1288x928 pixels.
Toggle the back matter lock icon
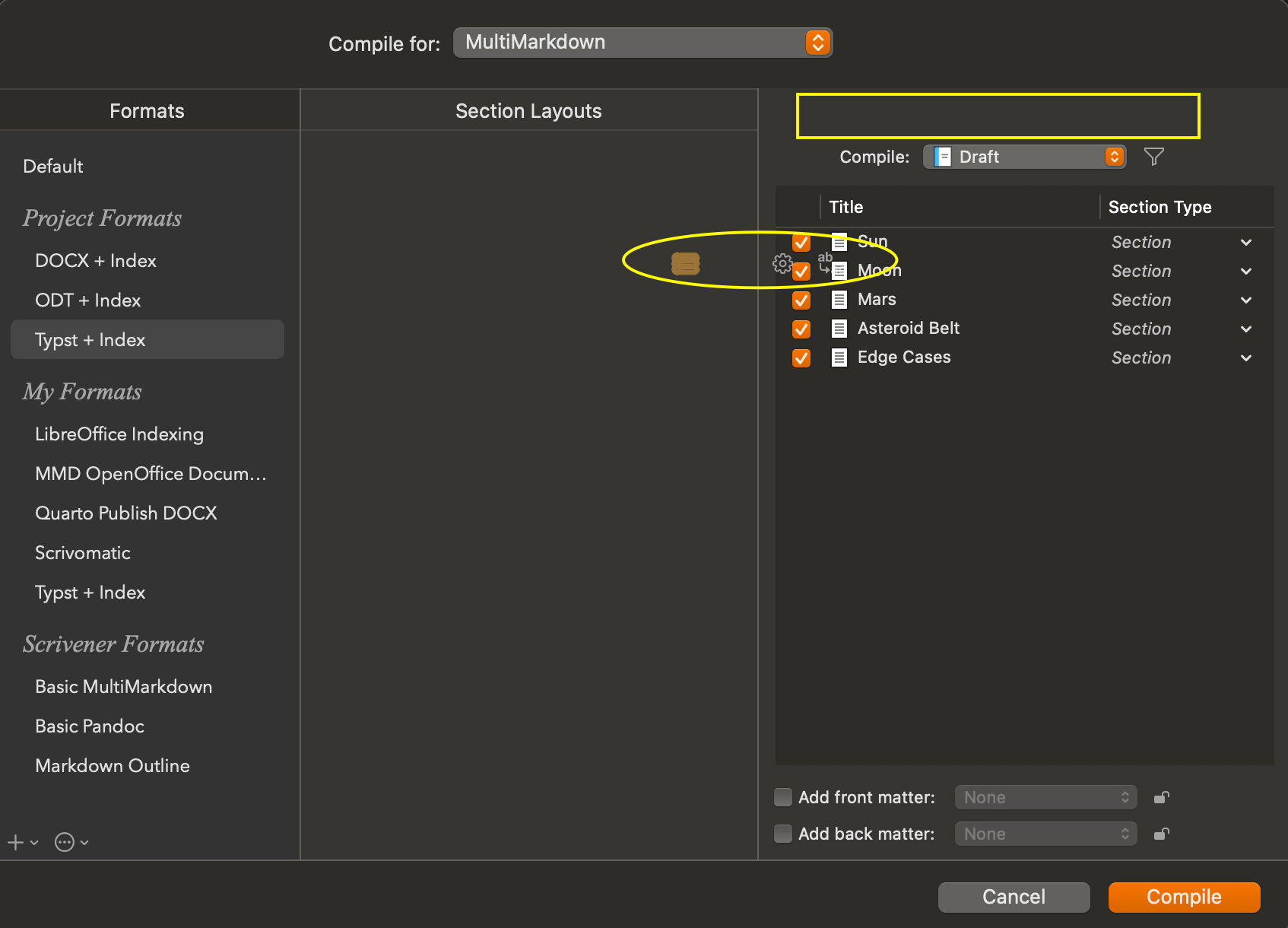point(1161,834)
